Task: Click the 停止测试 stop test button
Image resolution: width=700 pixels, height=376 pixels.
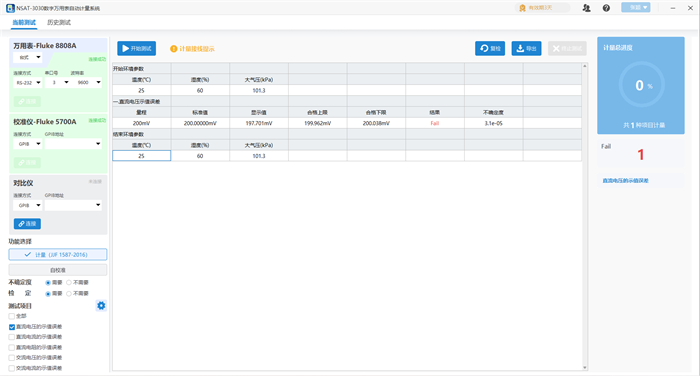Action: [567, 48]
